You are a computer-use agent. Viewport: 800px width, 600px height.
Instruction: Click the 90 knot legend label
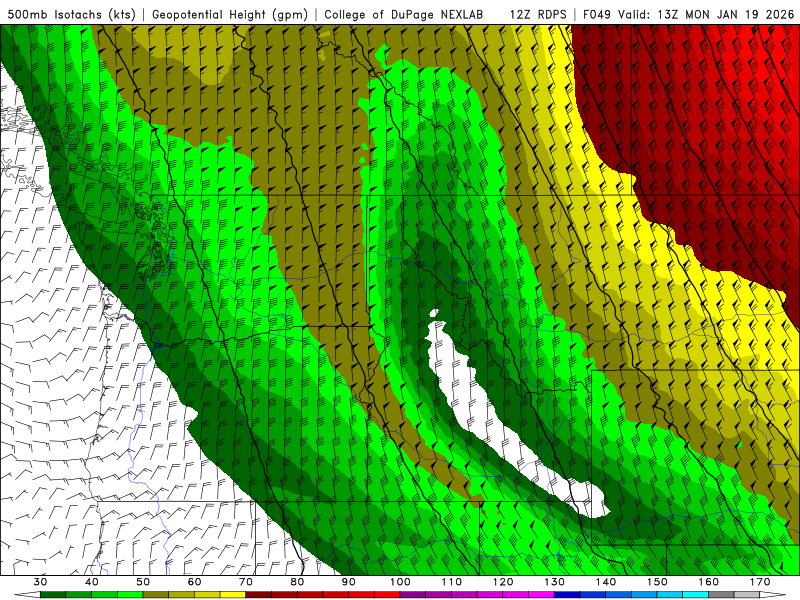(x=349, y=582)
